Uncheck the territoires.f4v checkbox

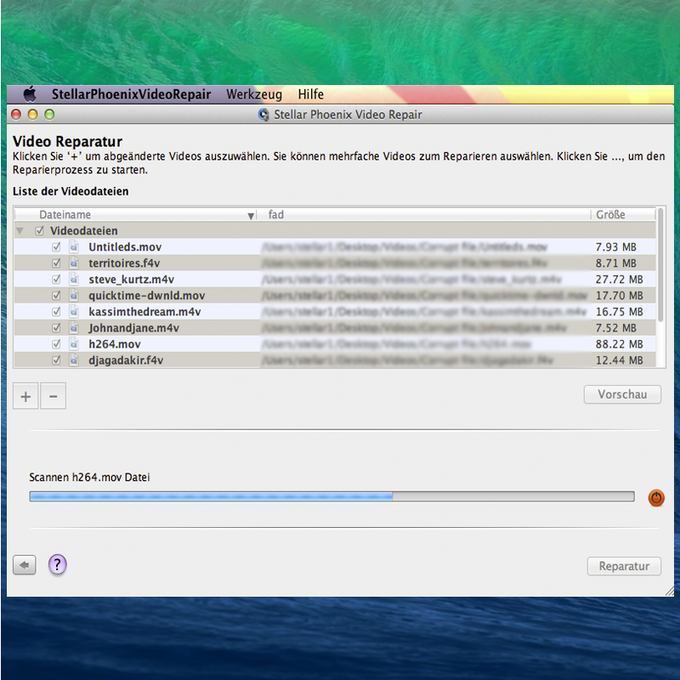56,263
